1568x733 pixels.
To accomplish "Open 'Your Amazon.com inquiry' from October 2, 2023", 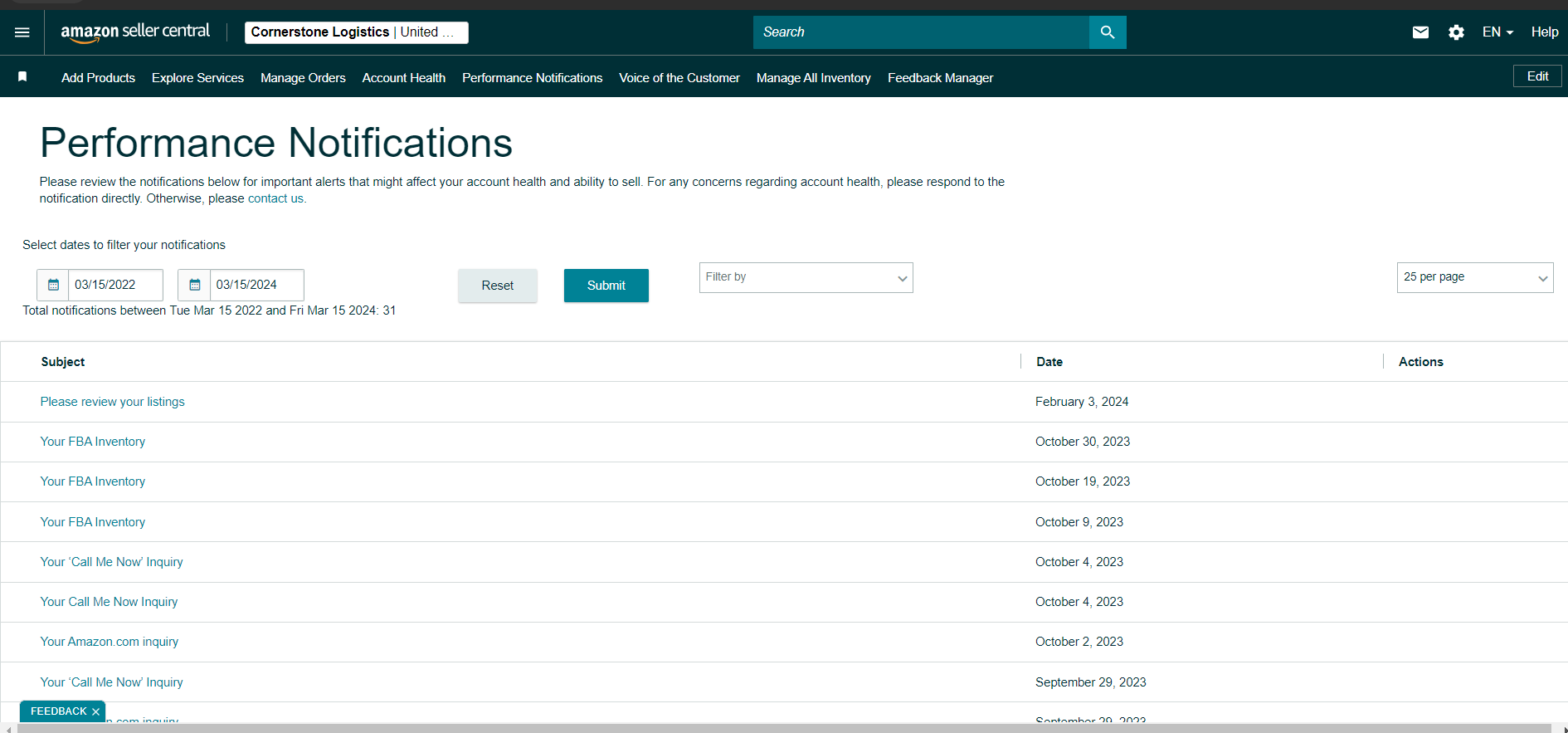I will [110, 642].
